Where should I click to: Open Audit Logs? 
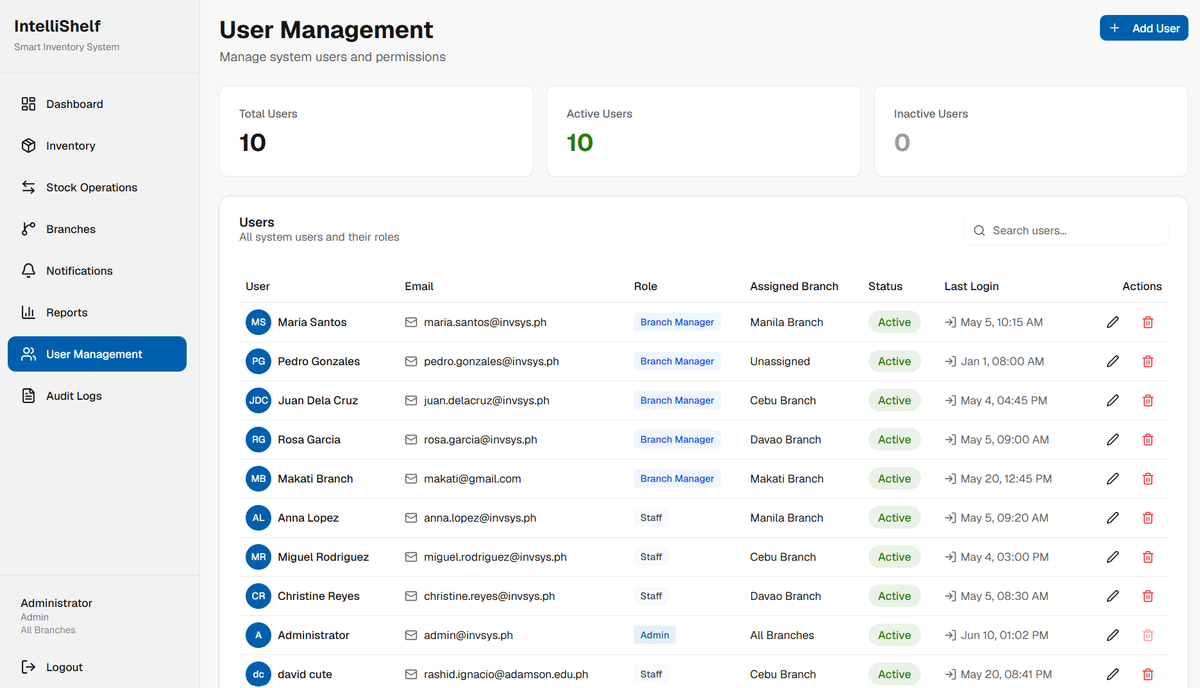[x=97, y=396]
